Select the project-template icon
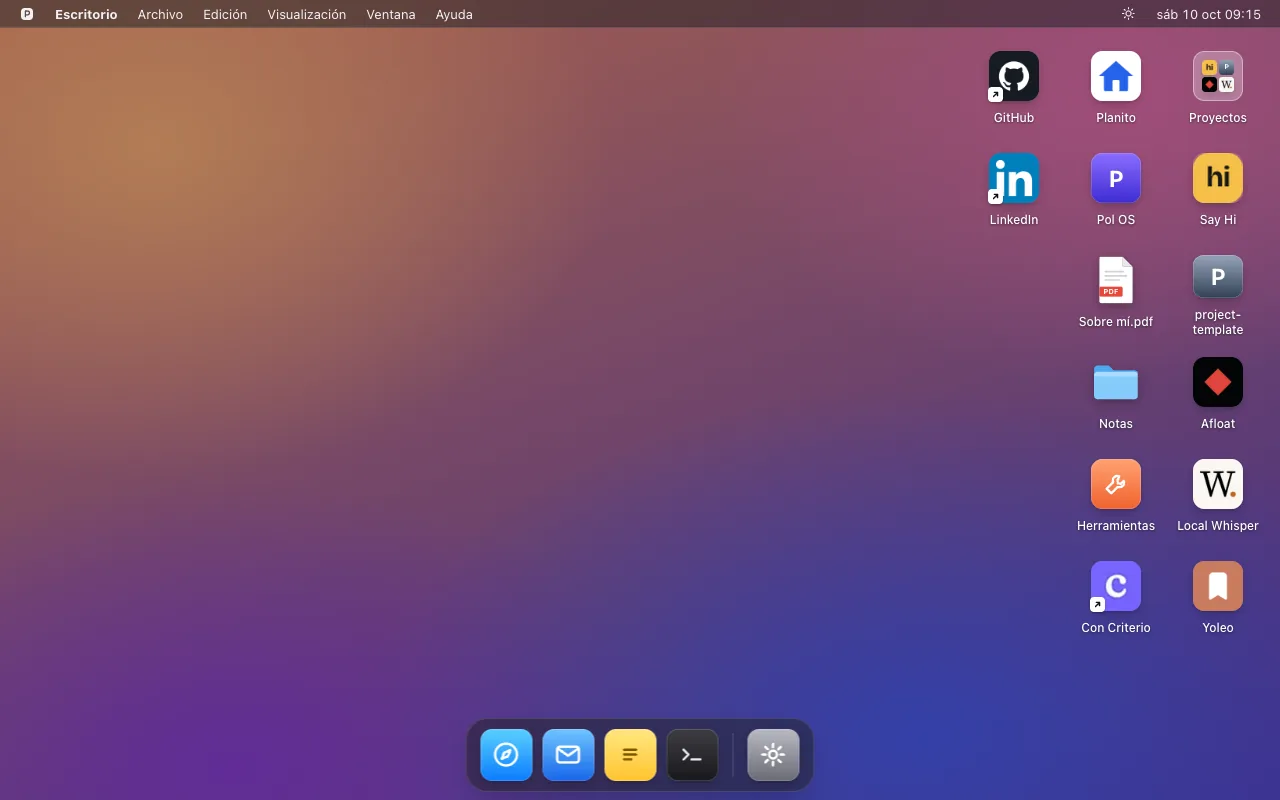Screen dimensions: 1280x800 point(1218,277)
